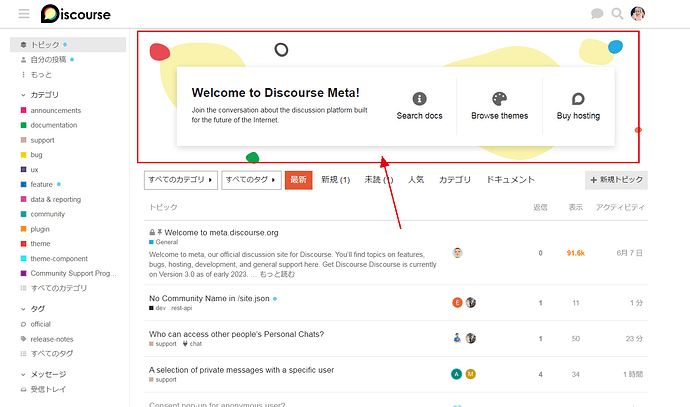The image size is (690, 407).
Task: Click the Search docs info icon
Action: point(419,99)
